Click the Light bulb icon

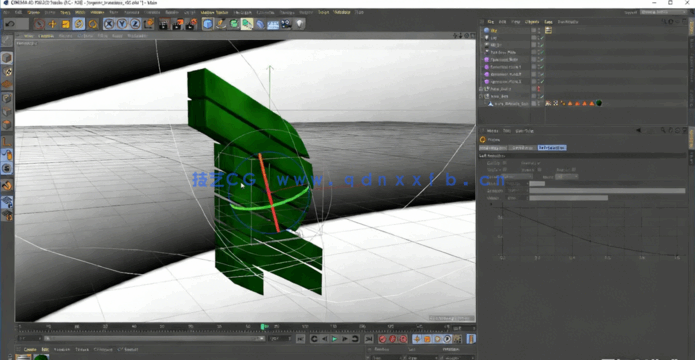click(300, 23)
